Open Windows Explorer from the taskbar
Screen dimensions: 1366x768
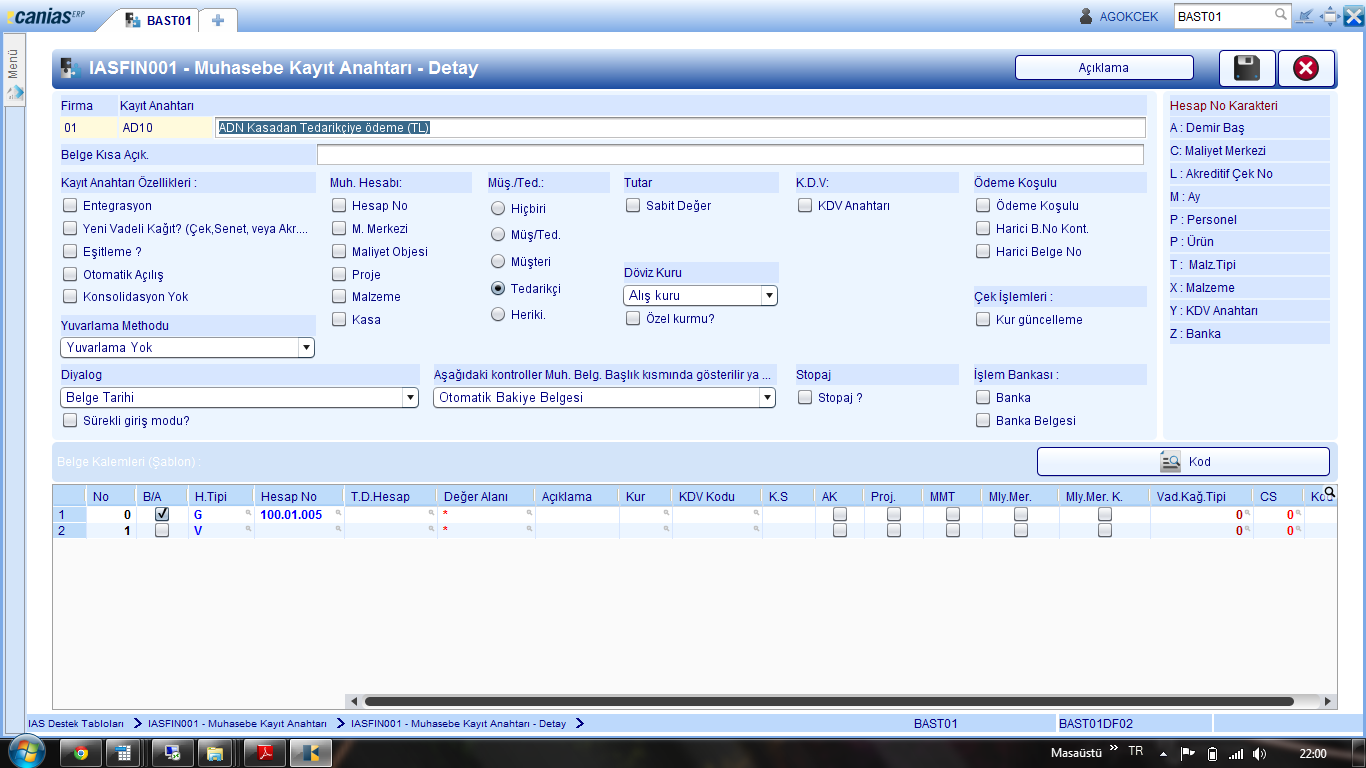click(x=215, y=753)
